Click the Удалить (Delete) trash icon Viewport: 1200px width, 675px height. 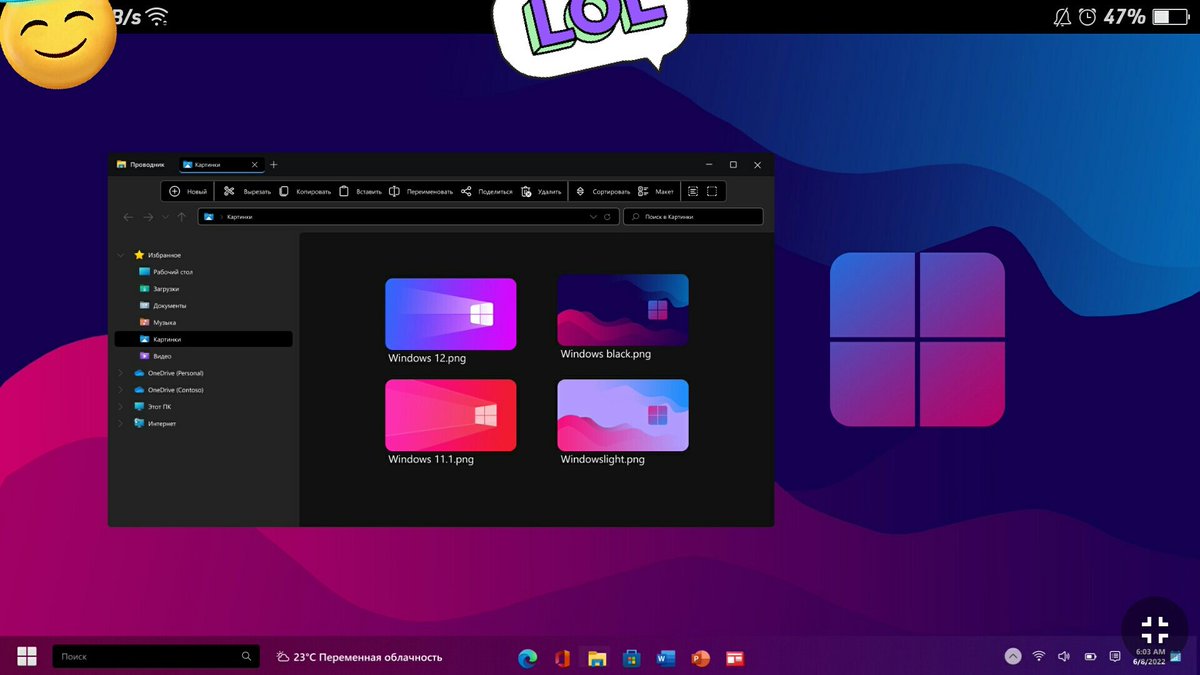(526, 191)
